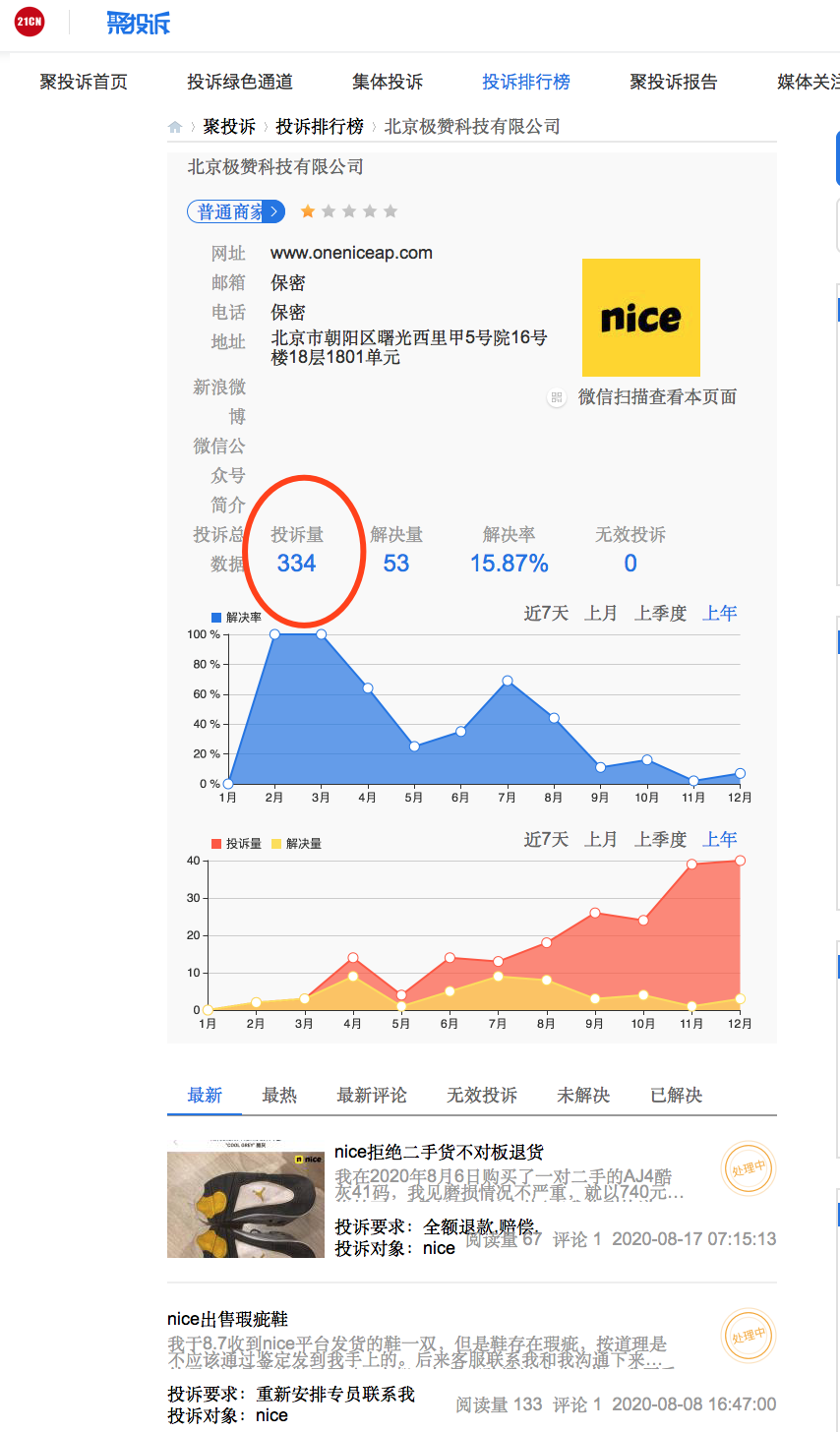
Task: Select 上年 in 解决率 chart
Action: (x=720, y=614)
